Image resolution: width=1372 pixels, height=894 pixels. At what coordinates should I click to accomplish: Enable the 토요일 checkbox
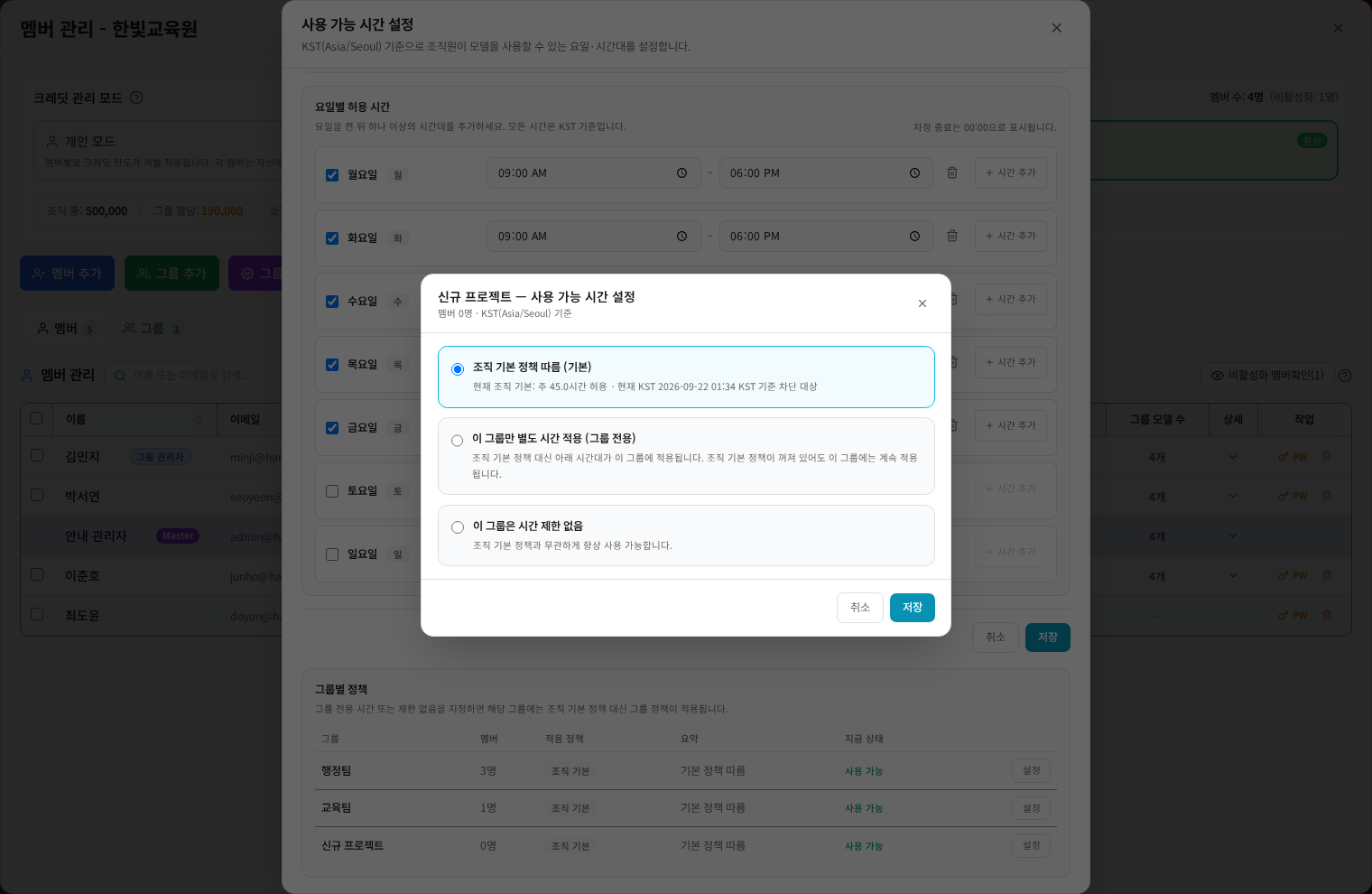(x=332, y=491)
